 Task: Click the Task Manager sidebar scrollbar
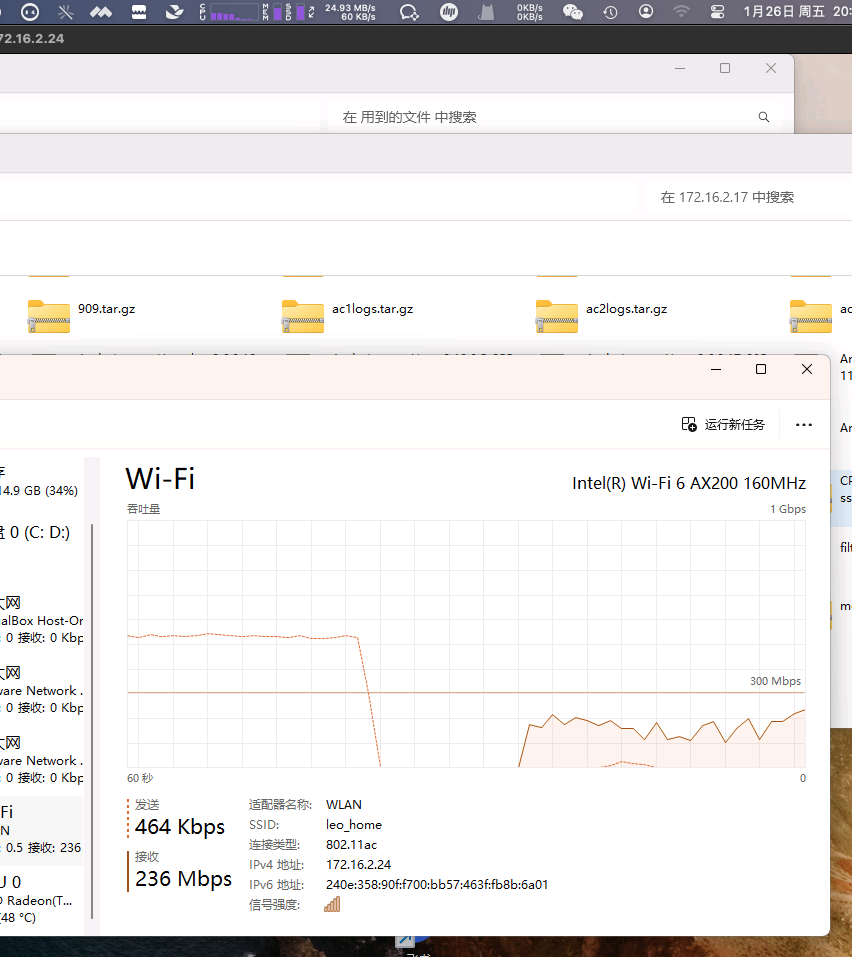point(92,720)
